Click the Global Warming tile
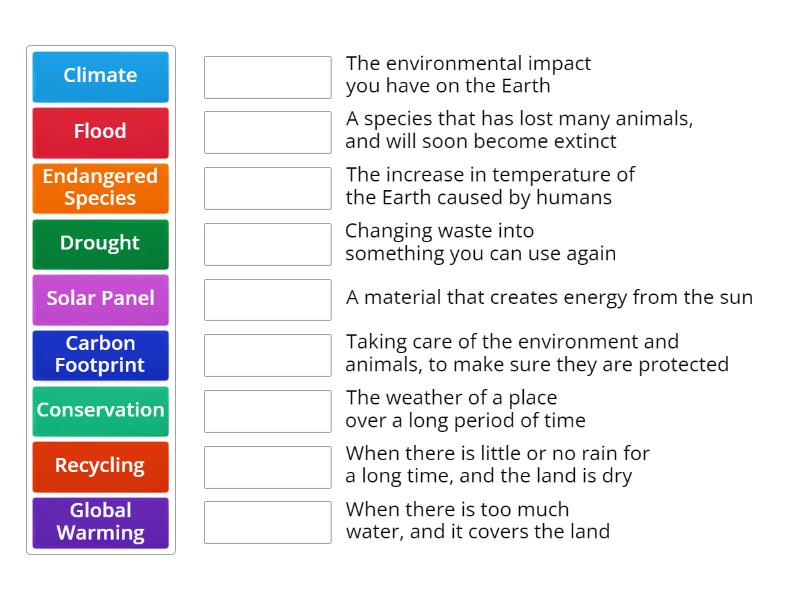 pos(100,522)
